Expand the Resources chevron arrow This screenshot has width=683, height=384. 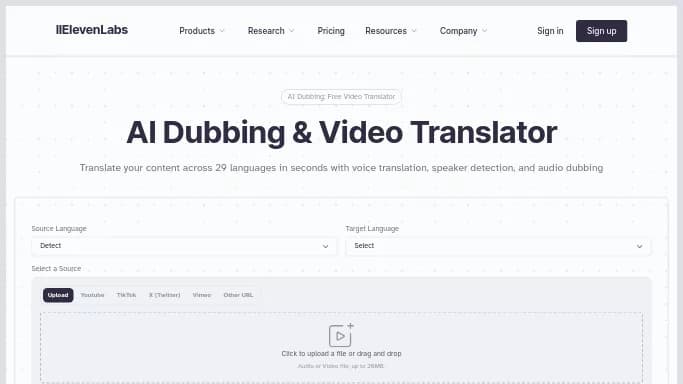pyautogui.click(x=414, y=31)
